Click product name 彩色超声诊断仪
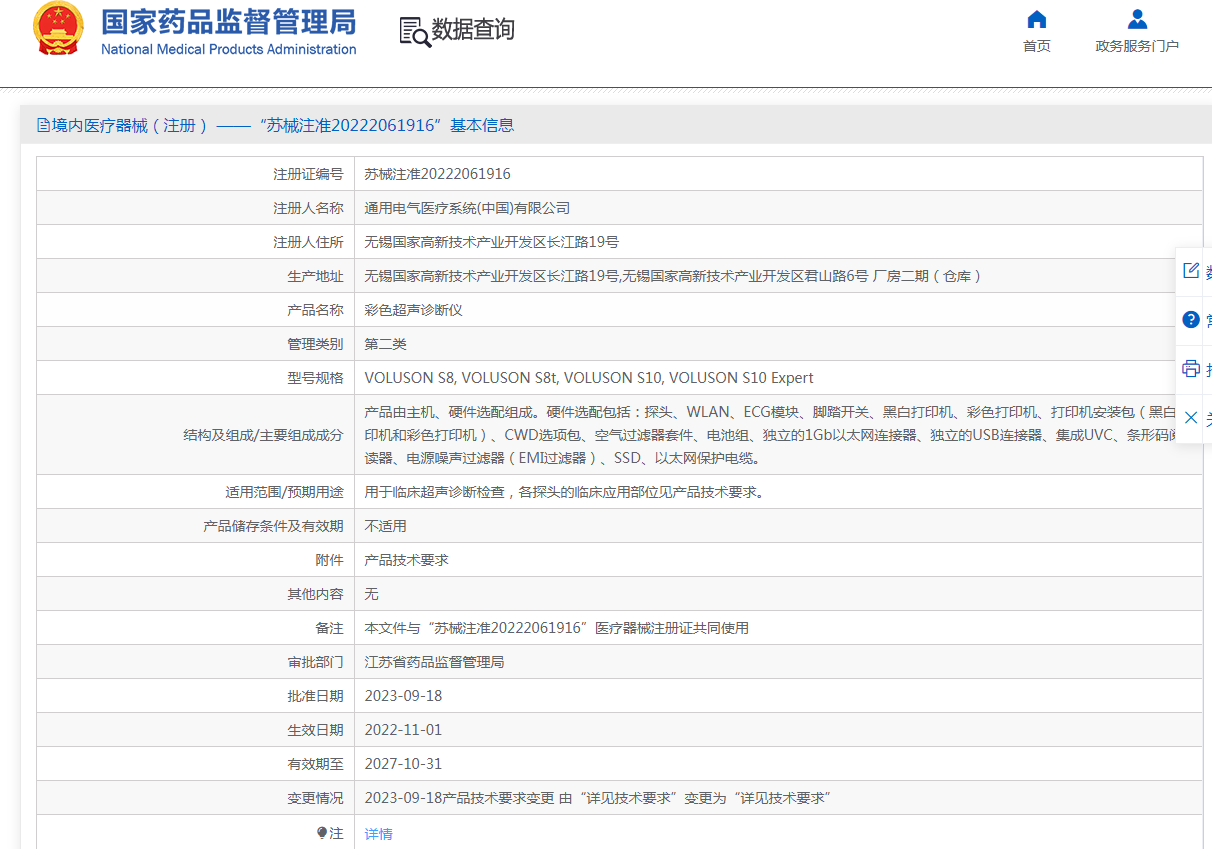Screen dimensions: 1212x849 413,310
